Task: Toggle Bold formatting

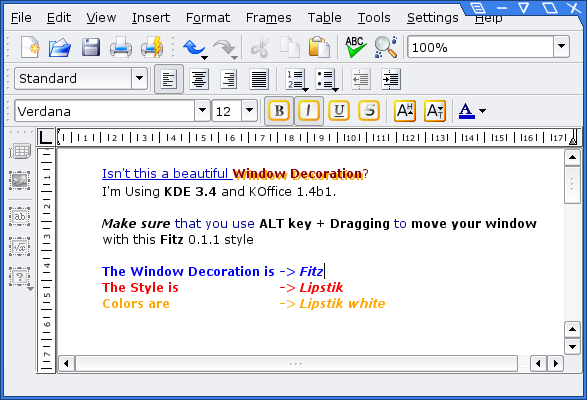Action: coord(279,111)
